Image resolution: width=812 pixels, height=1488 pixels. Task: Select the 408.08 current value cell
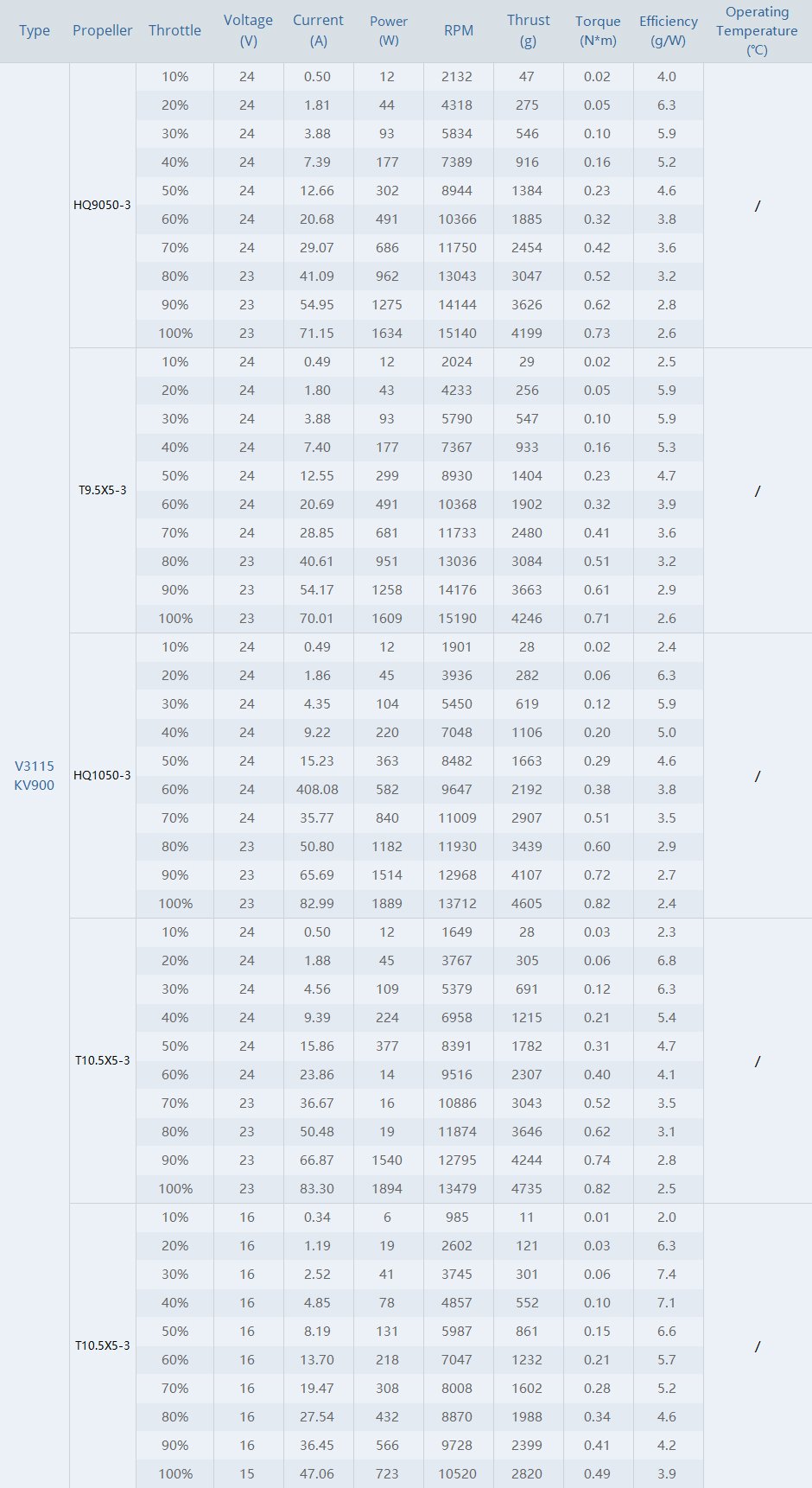[x=318, y=790]
